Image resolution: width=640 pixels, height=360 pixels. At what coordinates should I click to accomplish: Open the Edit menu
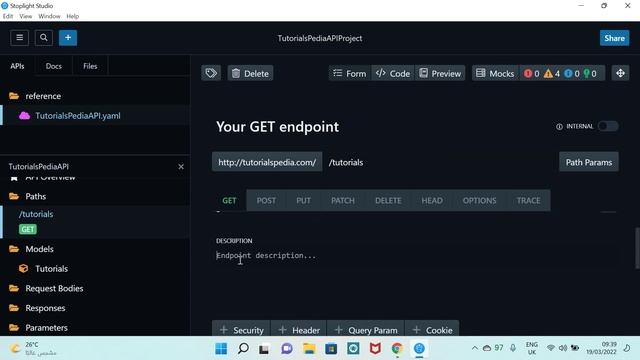click(x=8, y=16)
